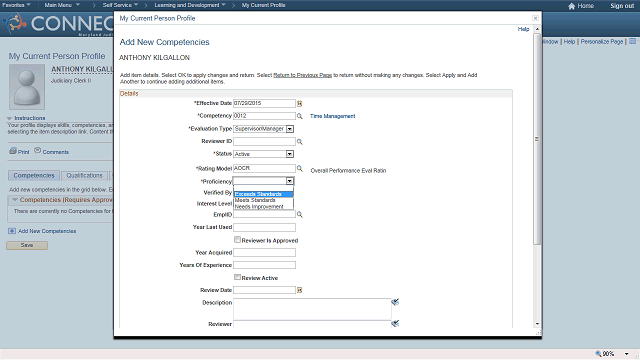This screenshot has height=360, width=640.
Task: Click the dialog vertical scrollbar thumb
Action: pyautogui.click(x=537, y=139)
